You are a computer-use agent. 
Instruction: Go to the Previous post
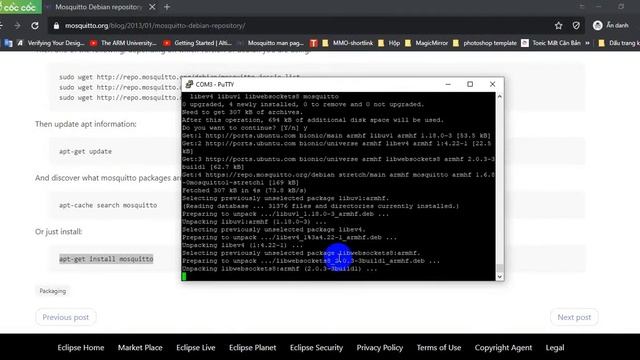click(x=66, y=317)
